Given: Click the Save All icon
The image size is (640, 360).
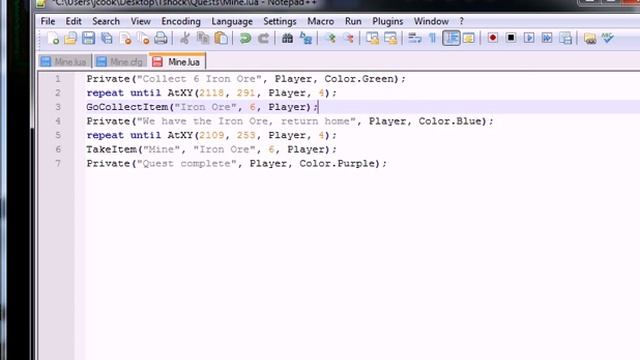Looking at the screenshot, I should click(107, 38).
